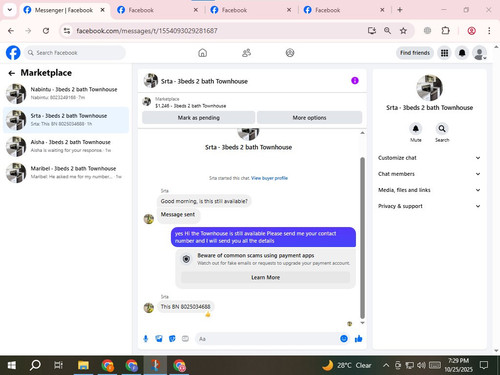The width and height of the screenshot is (500, 375).
Task: Reload the page in browser
Action: [46, 31]
